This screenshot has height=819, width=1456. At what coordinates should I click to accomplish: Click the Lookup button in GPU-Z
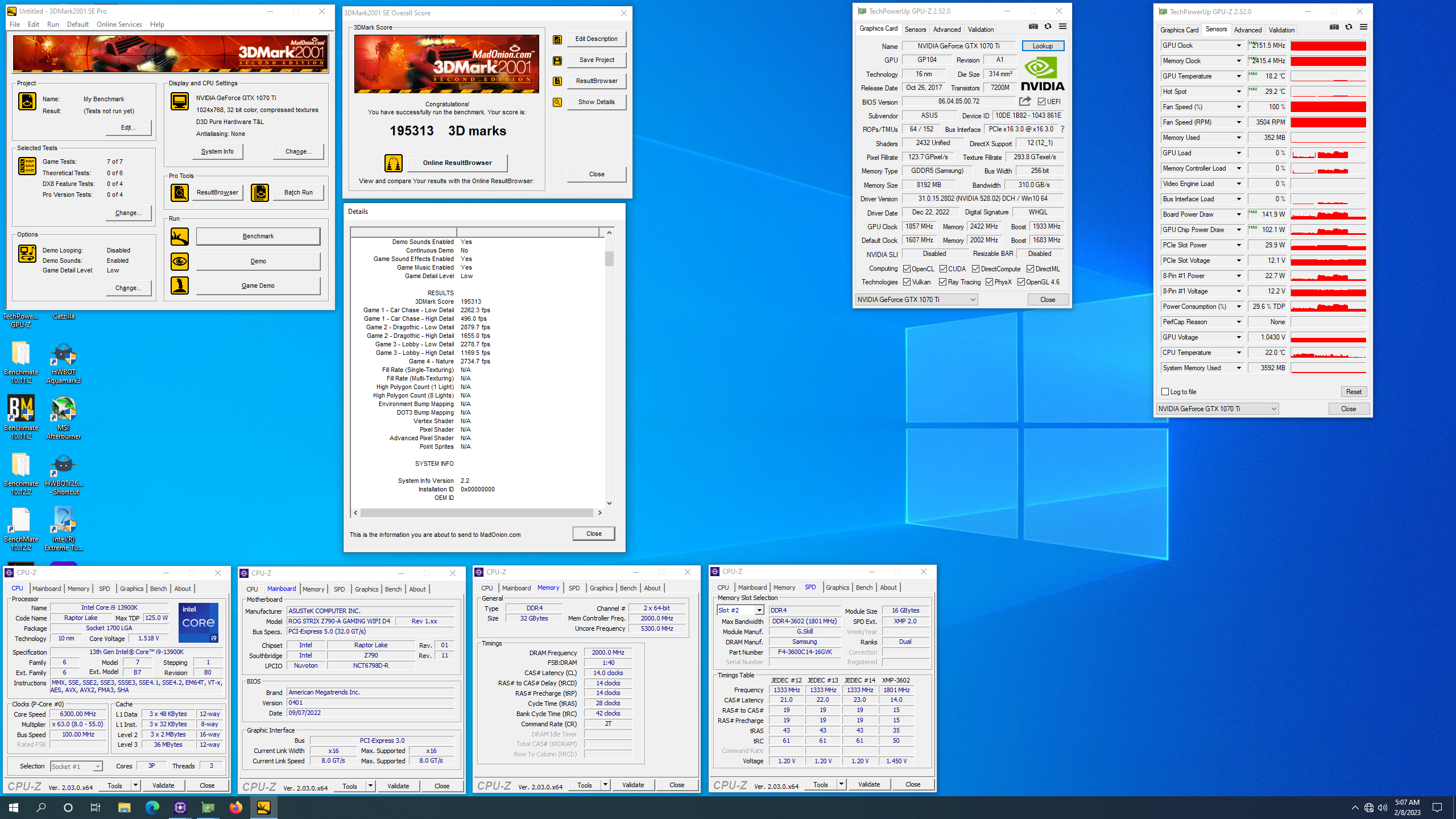tap(1043, 46)
